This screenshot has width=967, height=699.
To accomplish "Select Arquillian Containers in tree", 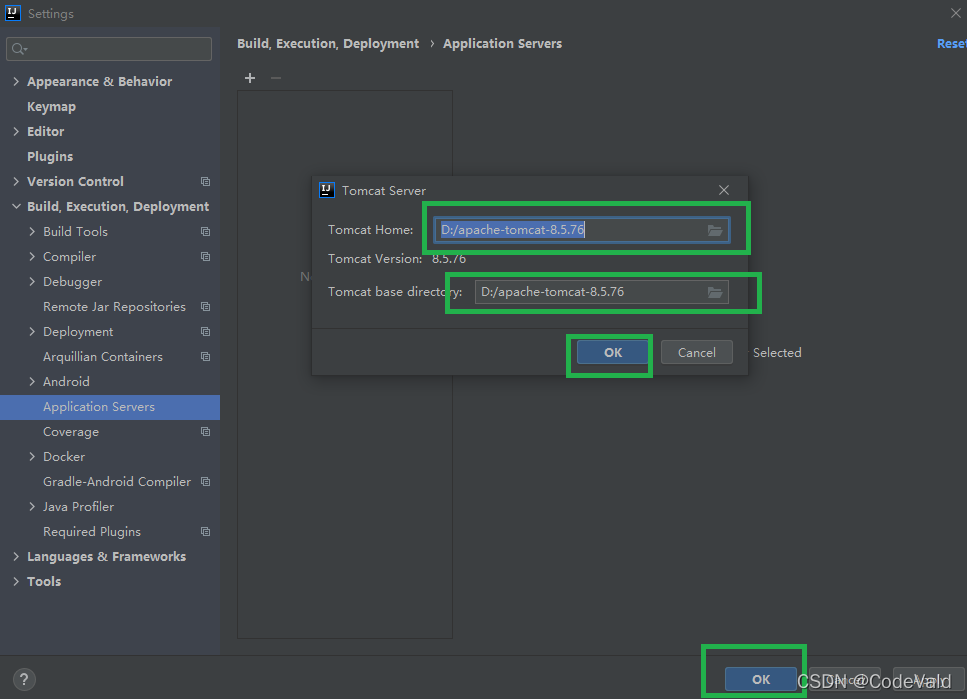I will pos(103,357).
